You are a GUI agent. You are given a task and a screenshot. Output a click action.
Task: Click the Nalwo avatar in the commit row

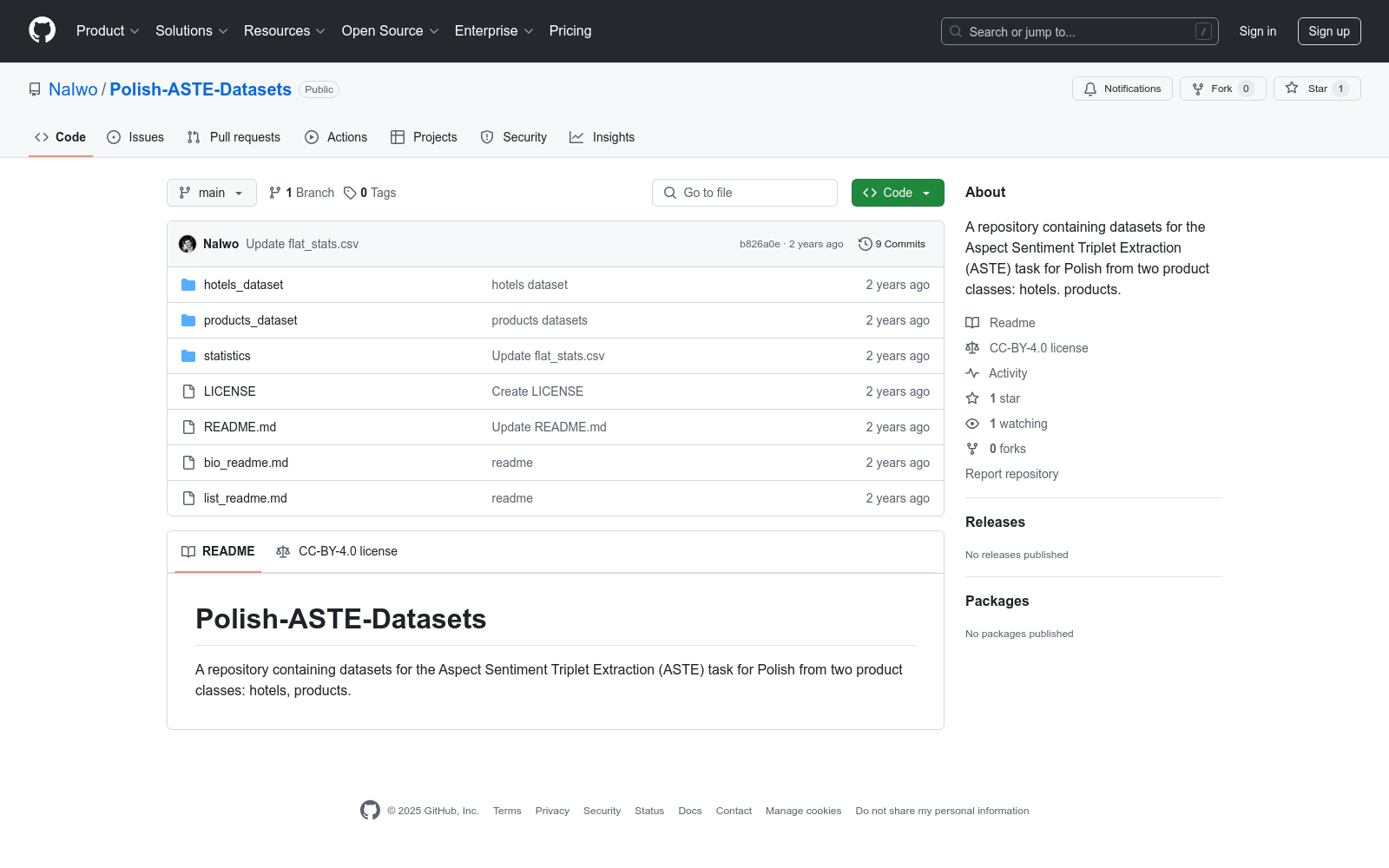coord(188,244)
